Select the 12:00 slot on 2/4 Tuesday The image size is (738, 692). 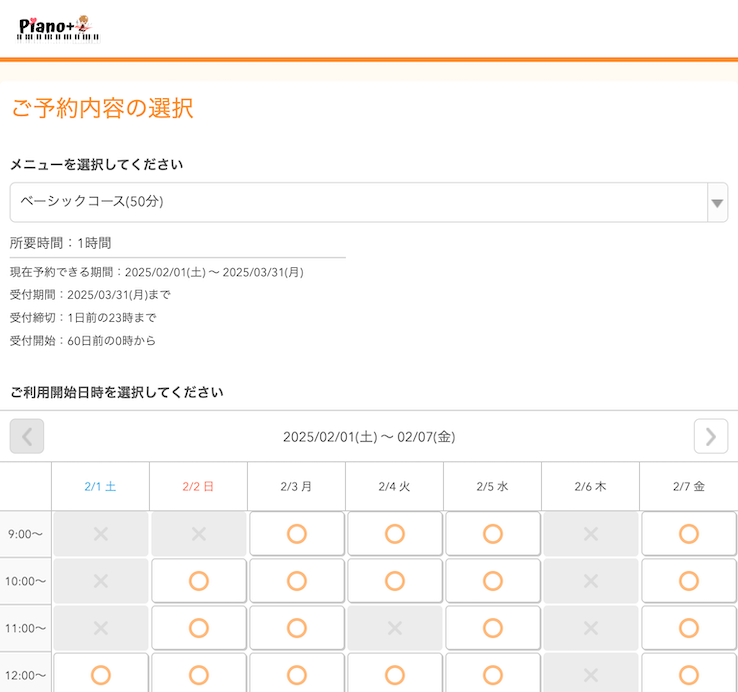(395, 673)
